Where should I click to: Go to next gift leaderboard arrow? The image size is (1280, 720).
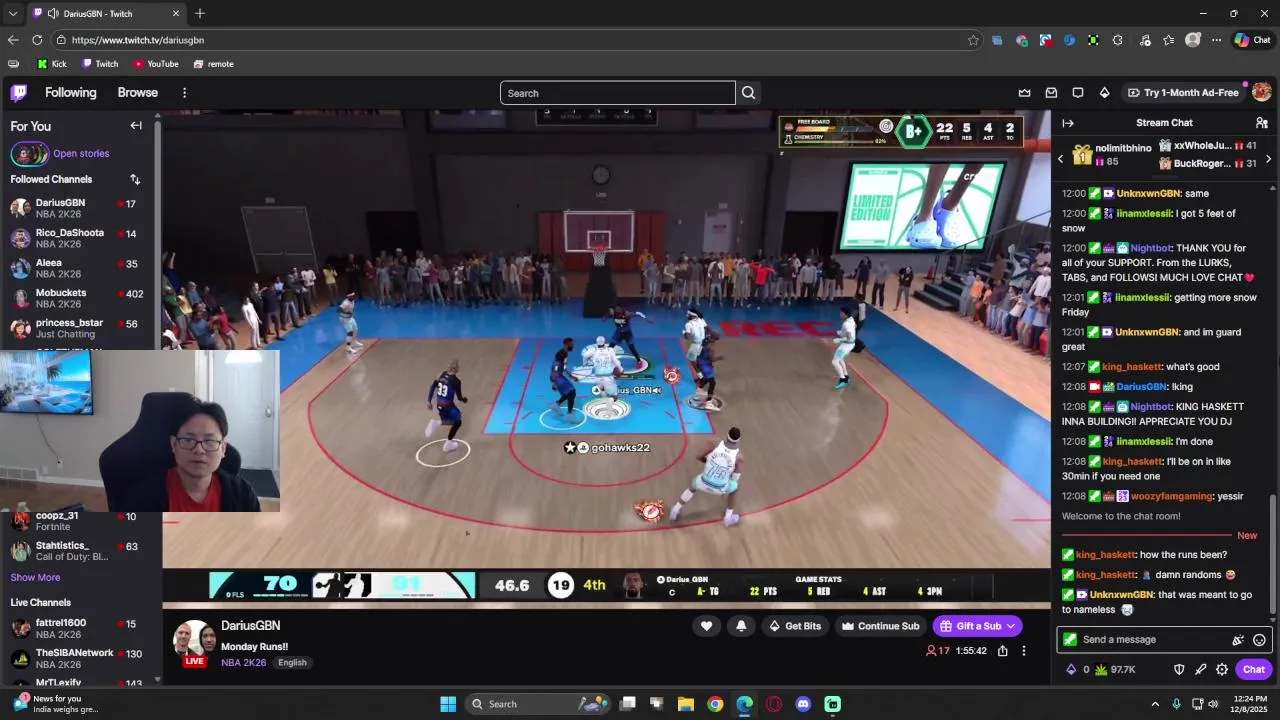[x=1268, y=158]
